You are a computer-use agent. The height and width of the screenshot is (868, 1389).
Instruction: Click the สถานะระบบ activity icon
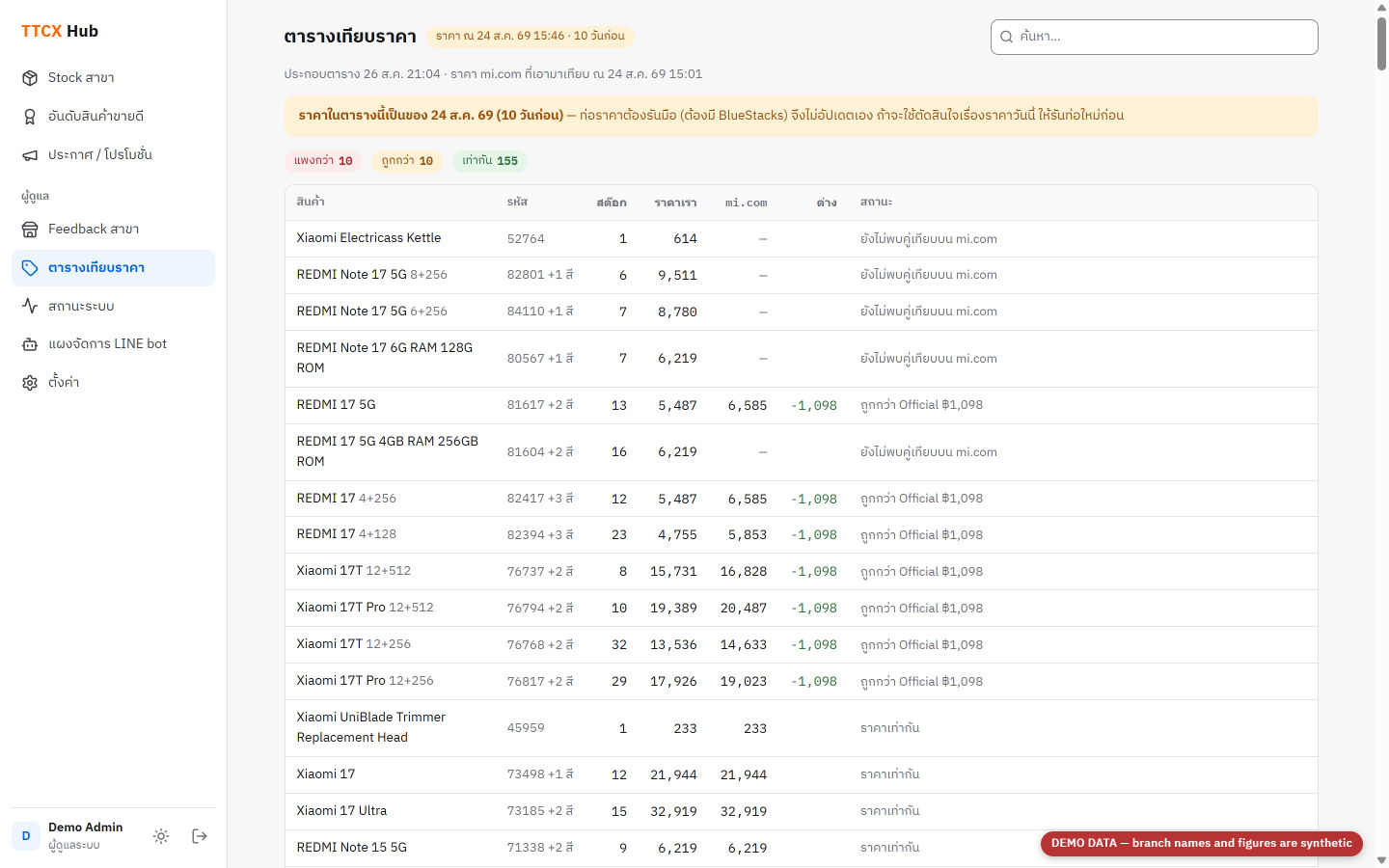pos(30,306)
